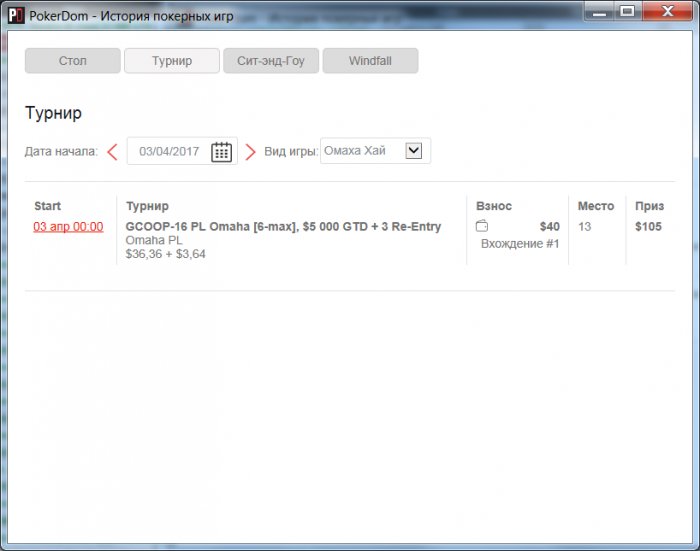This screenshot has width=700, height=551.
Task: Open the Вид игры combo box
Action: (x=375, y=151)
